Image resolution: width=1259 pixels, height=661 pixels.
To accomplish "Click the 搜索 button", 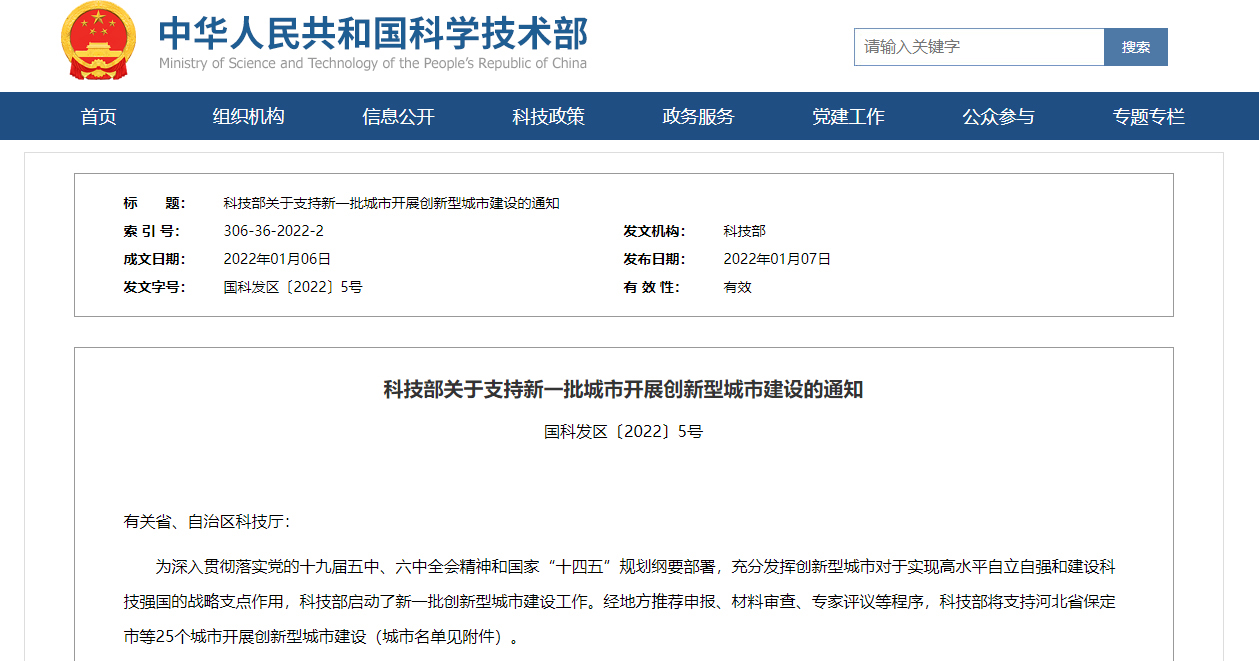I will [x=1136, y=47].
